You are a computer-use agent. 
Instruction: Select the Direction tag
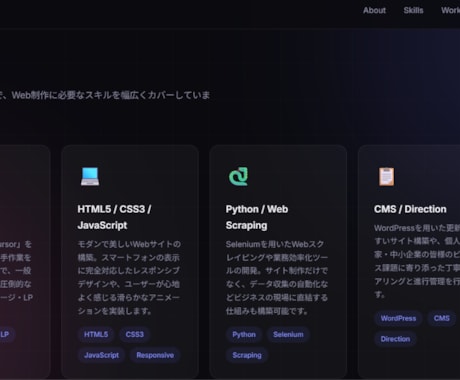[x=395, y=339]
